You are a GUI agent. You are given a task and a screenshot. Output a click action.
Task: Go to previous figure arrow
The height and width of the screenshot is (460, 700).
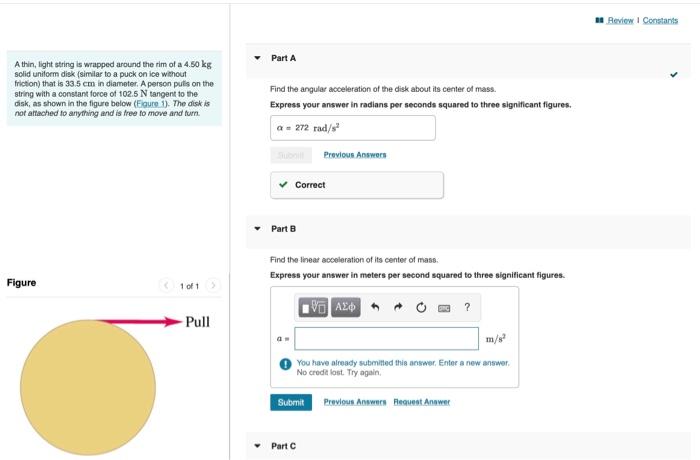point(166,285)
